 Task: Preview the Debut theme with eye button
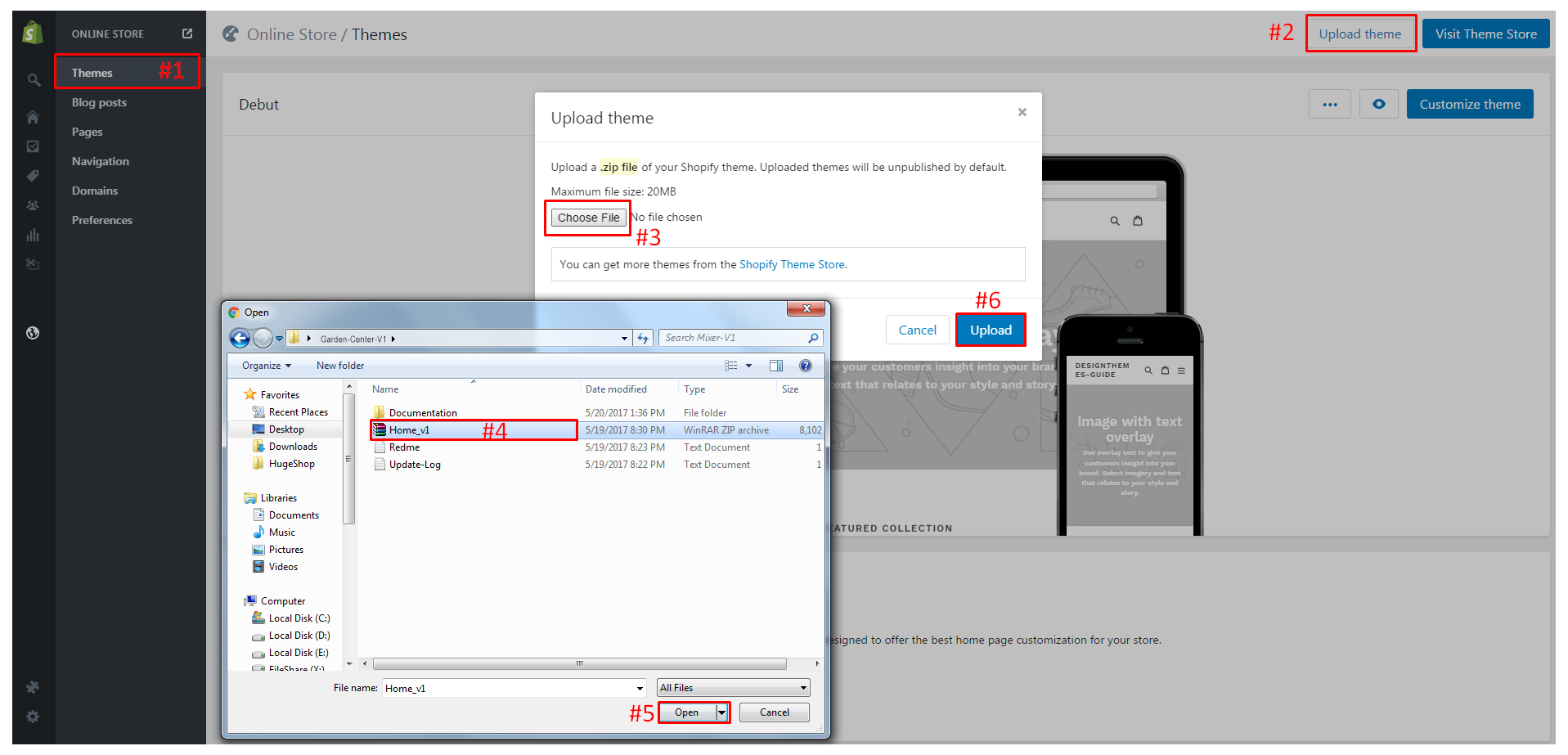[1379, 104]
